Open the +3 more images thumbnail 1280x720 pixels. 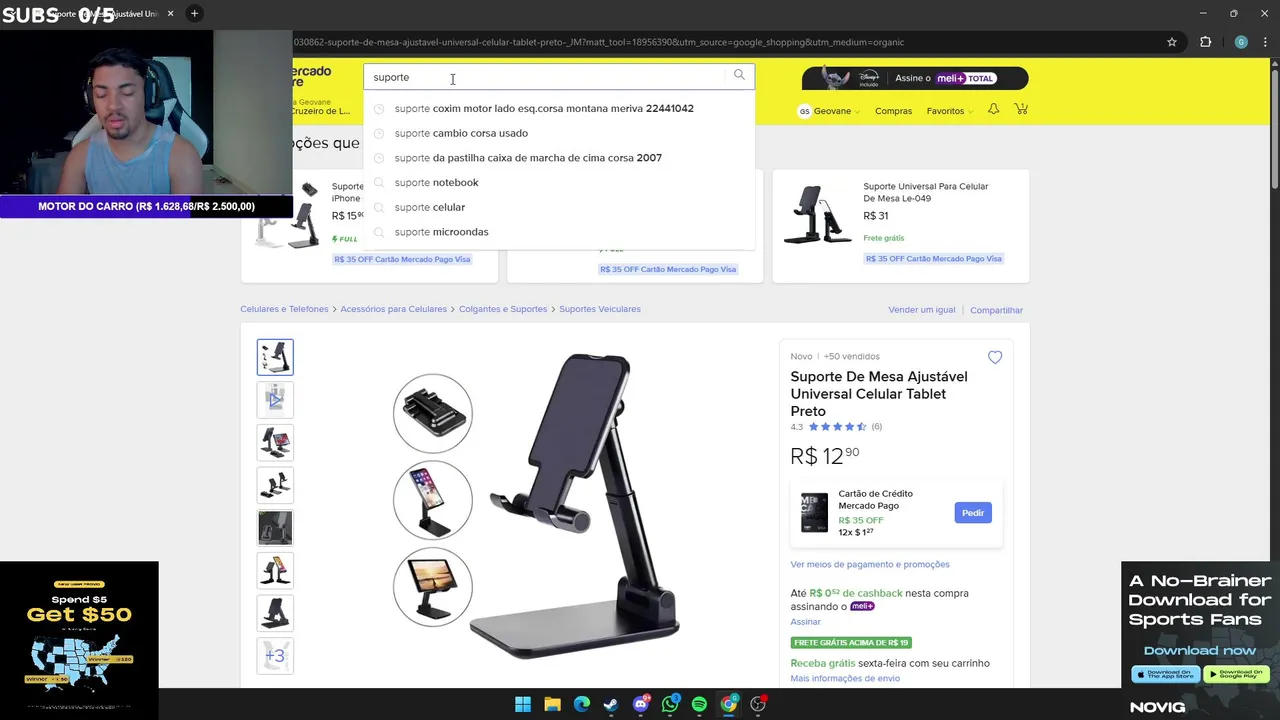[x=275, y=656]
